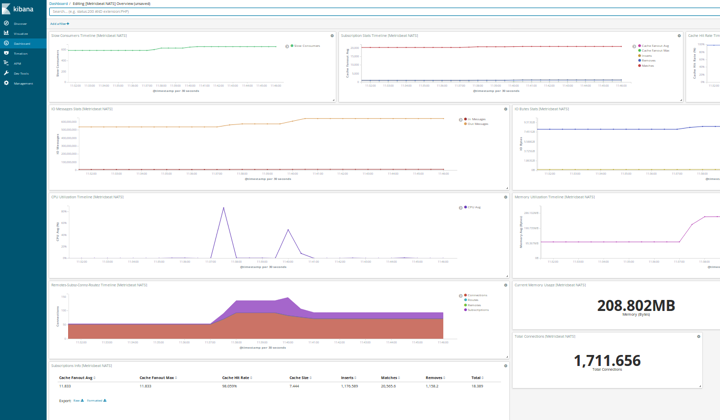Open Management from the sidebar
Image resolution: width=720 pixels, height=420 pixels.
23,84
